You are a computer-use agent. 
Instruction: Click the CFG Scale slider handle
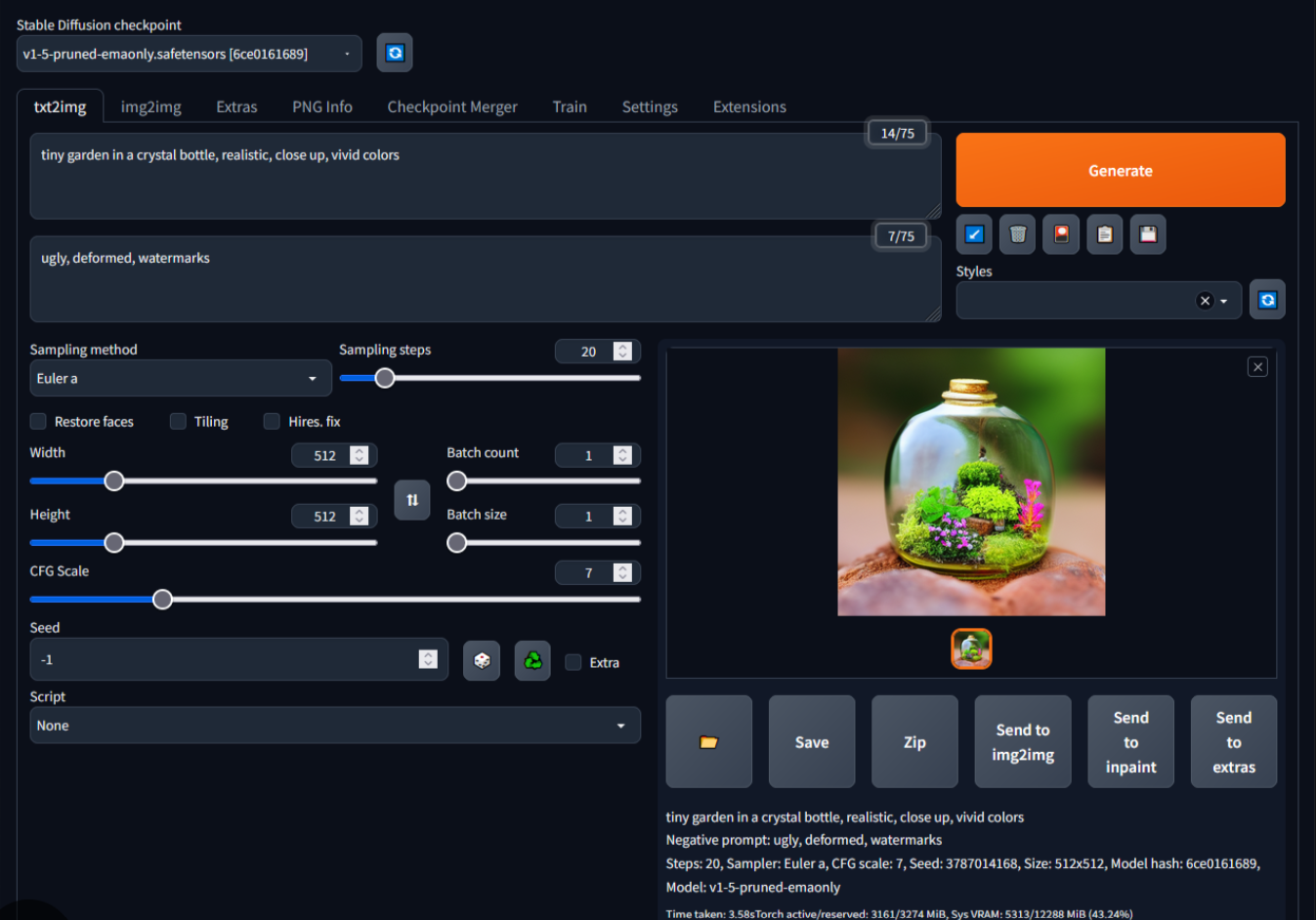coord(163,600)
